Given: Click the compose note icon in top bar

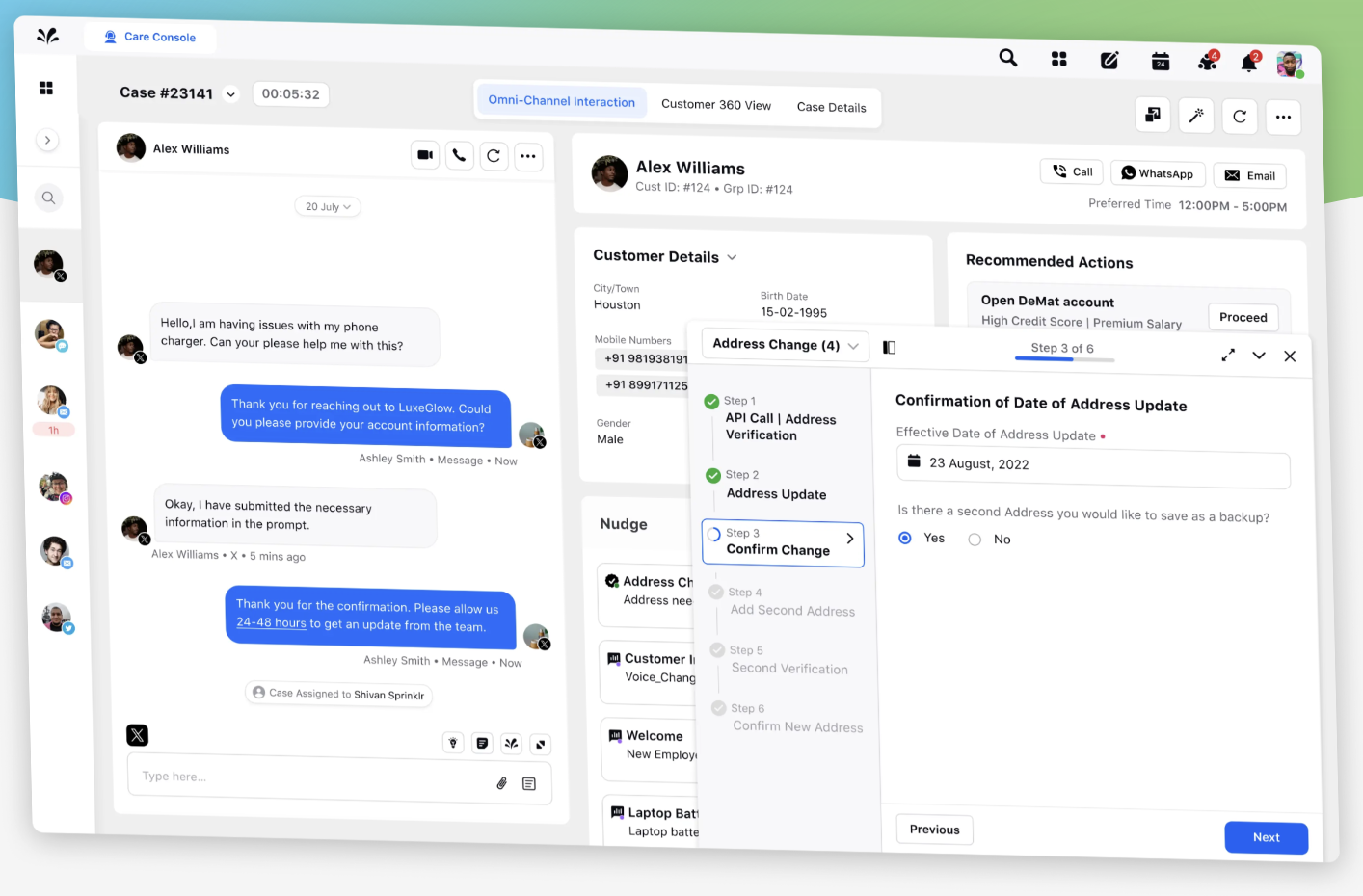Looking at the screenshot, I should coord(1109,61).
